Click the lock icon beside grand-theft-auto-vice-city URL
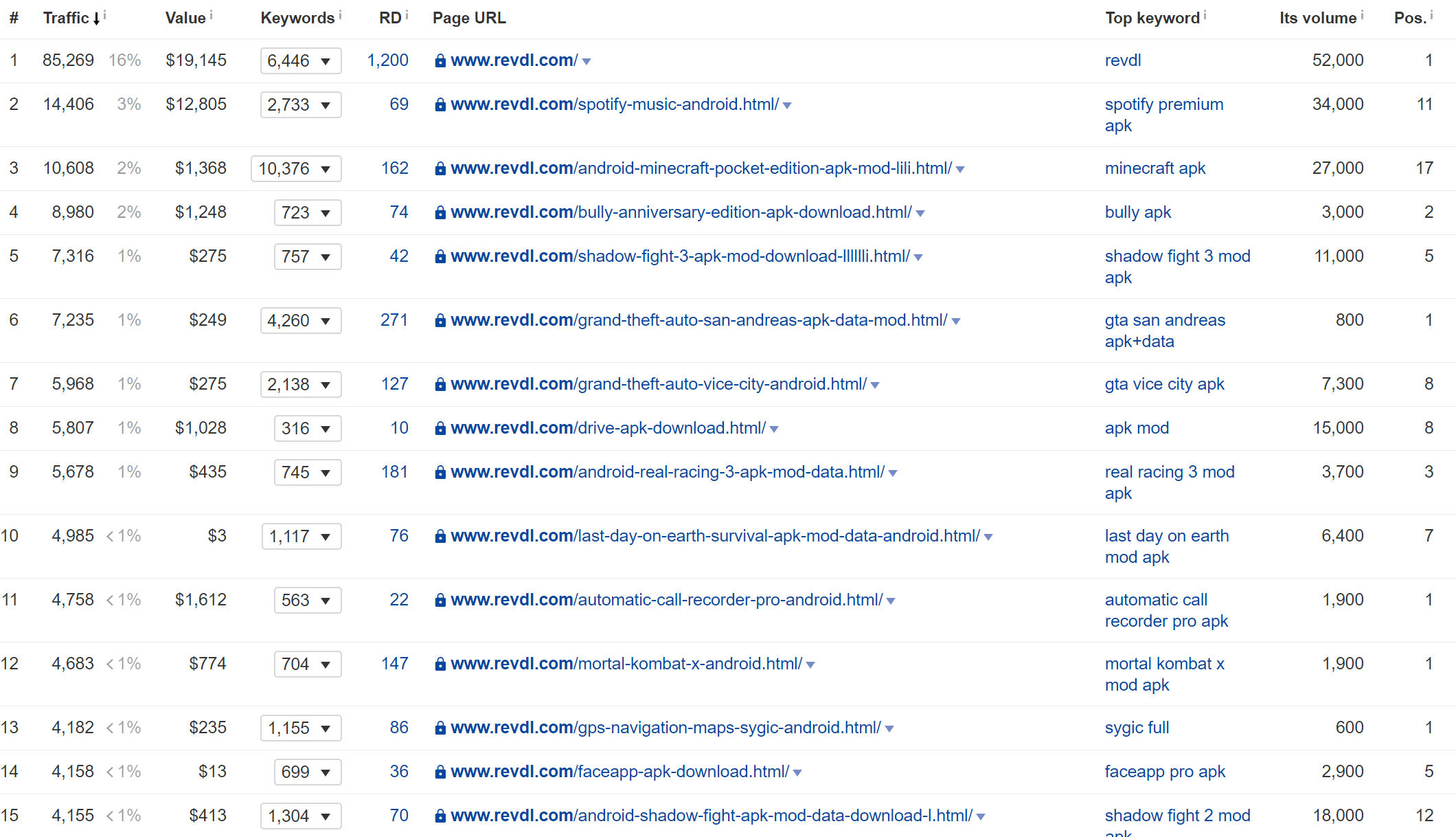The width and height of the screenshot is (1456, 837). [x=440, y=385]
